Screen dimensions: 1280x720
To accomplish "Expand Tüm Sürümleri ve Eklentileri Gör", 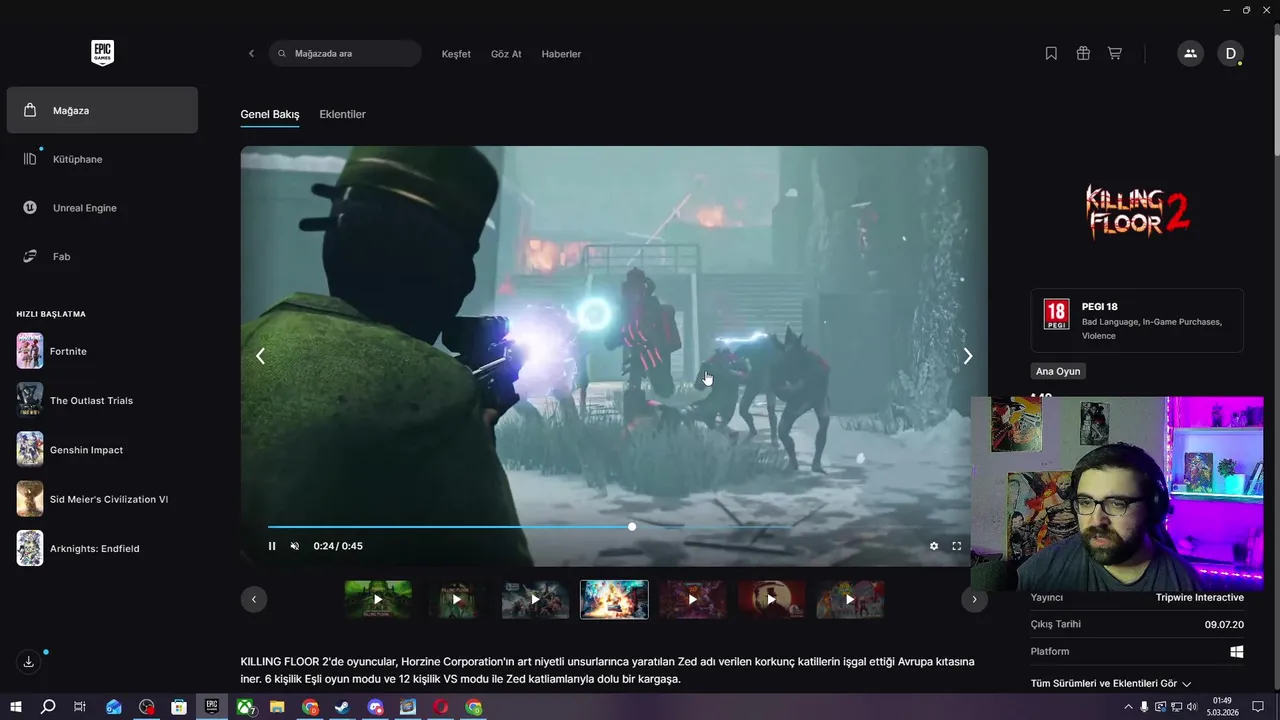I will point(1111,684).
